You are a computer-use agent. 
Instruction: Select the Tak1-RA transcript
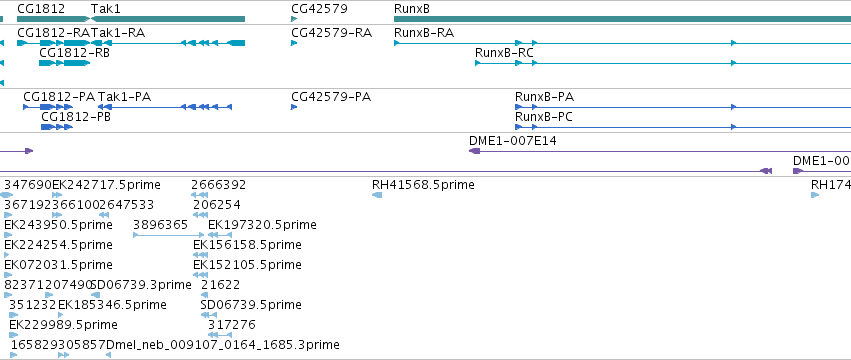tap(168, 43)
